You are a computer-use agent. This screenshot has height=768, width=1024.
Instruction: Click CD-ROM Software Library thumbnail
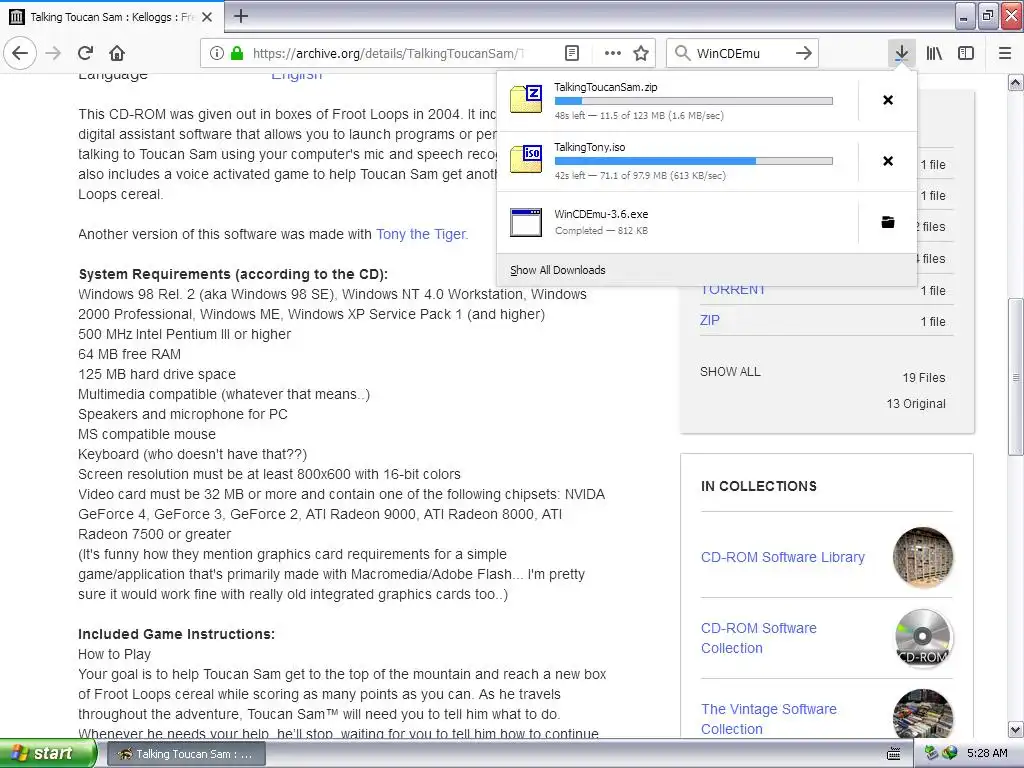(923, 557)
